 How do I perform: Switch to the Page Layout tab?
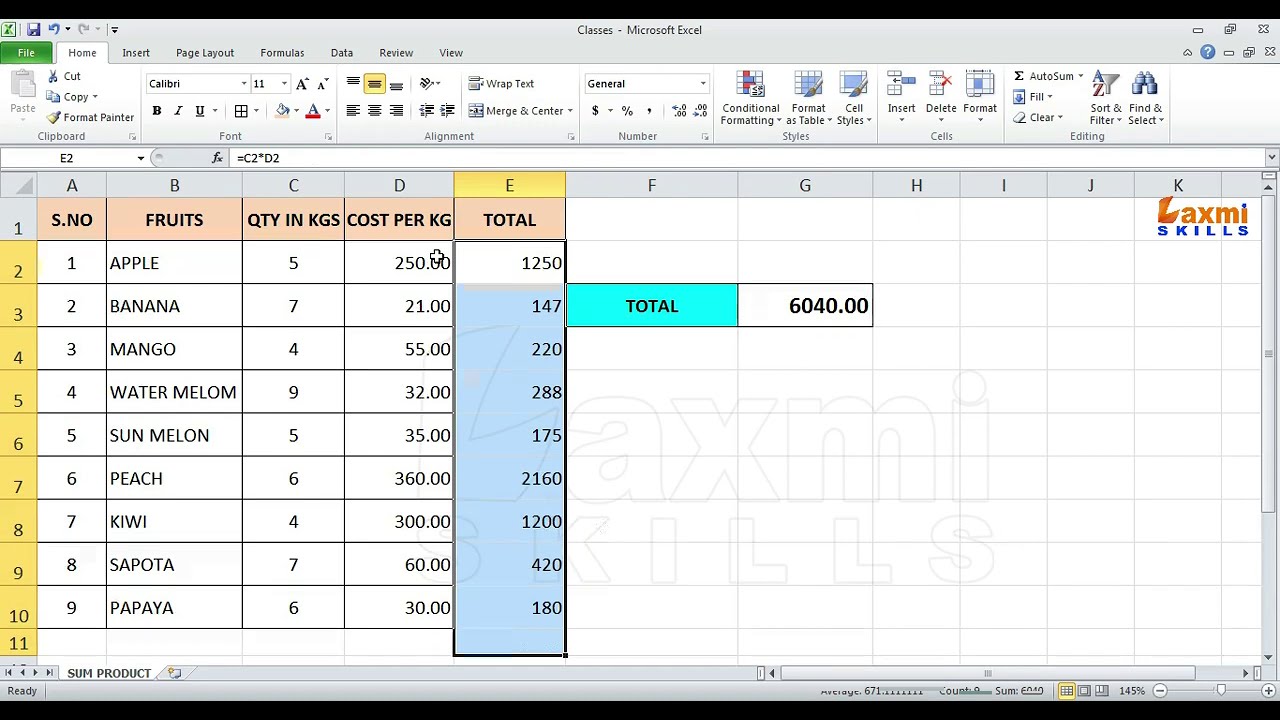click(205, 53)
